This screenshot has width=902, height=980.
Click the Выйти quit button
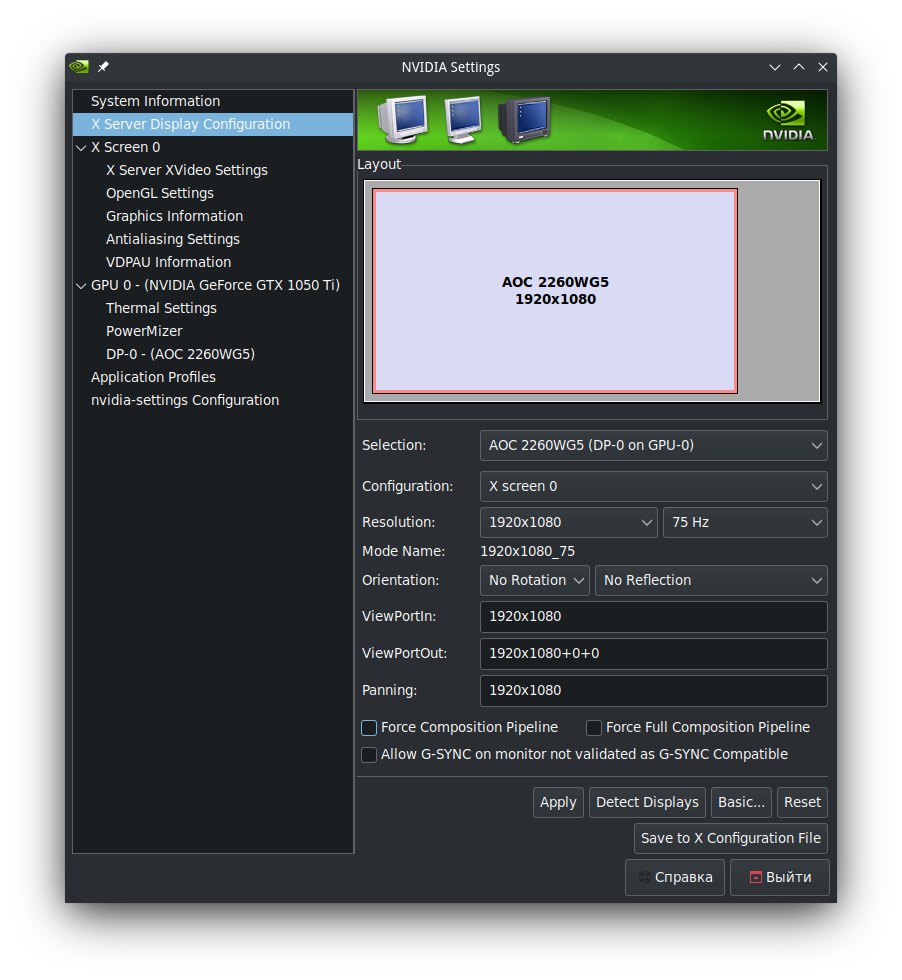(779, 878)
